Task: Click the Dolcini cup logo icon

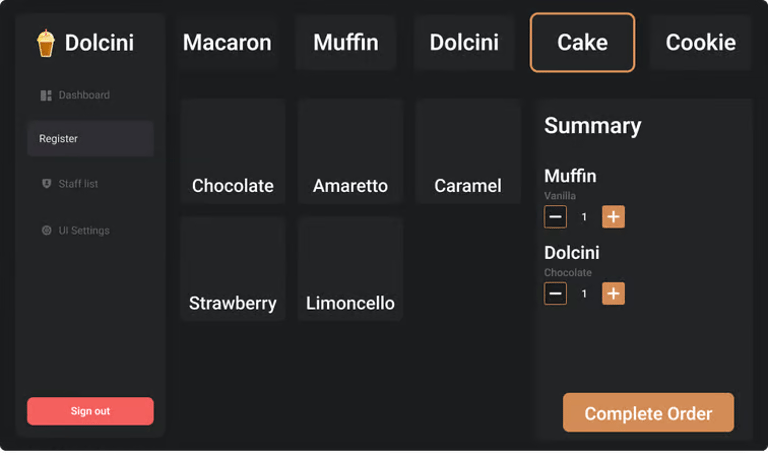Action: 46,43
